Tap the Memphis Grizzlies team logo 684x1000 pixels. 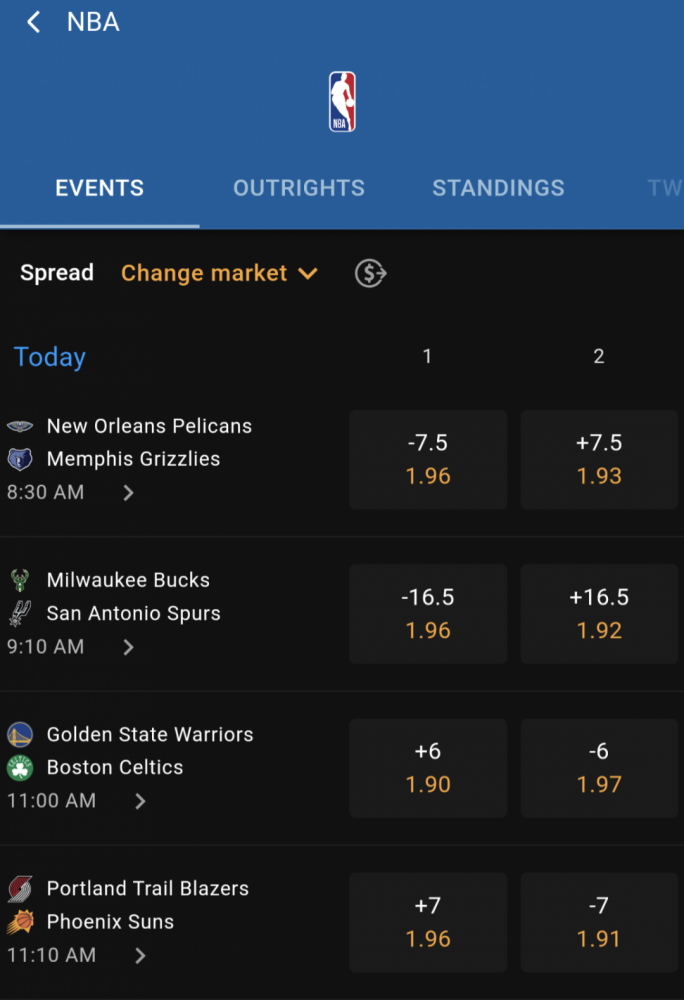coord(20,459)
